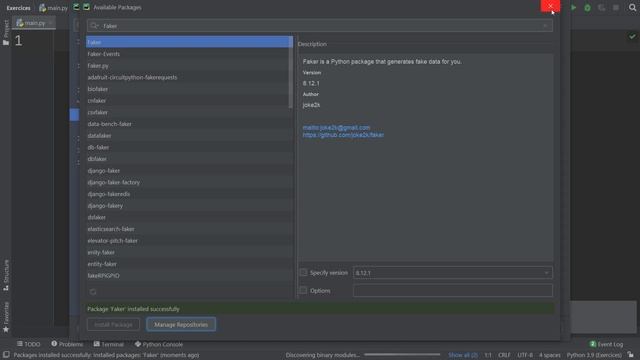
Task: Click the Show all (2) link in status bar
Action: (463, 355)
